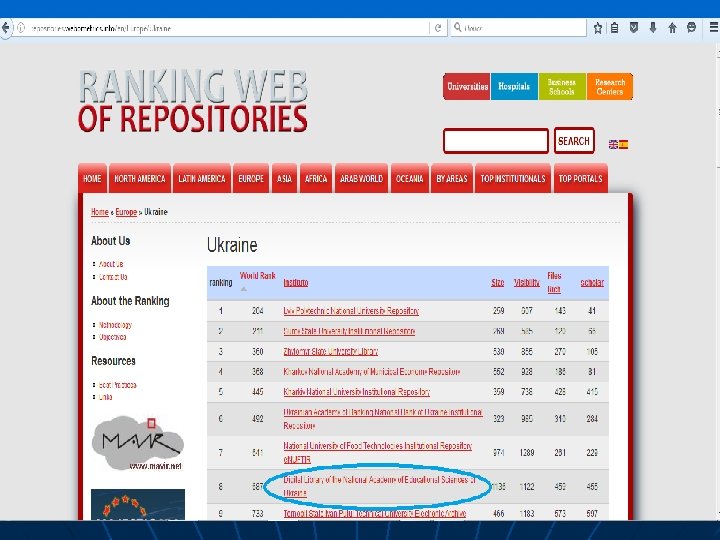
Task: Open TOP INSTITUTIONALS navigation tab
Action: (x=513, y=178)
